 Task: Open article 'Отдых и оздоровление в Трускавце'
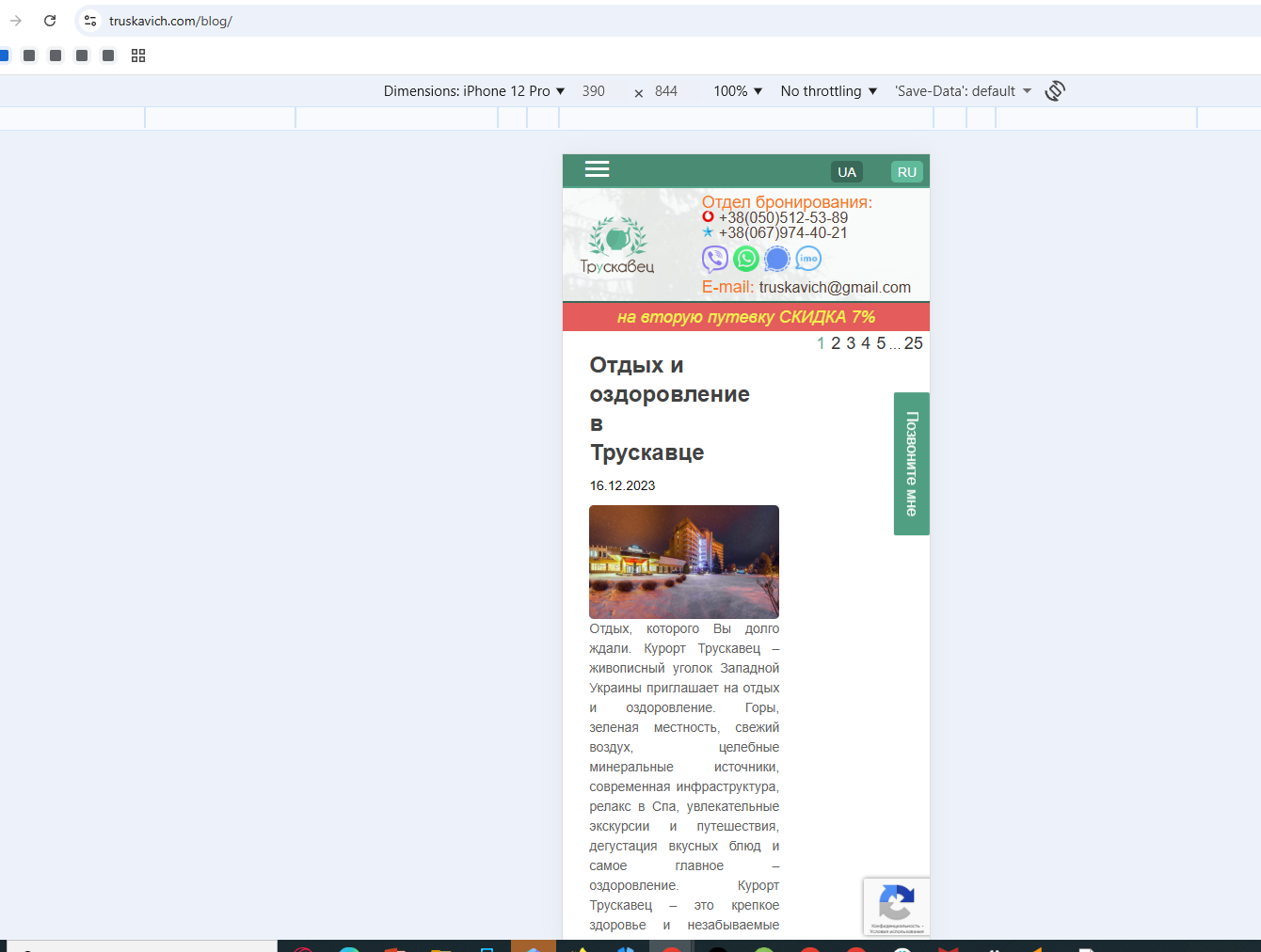click(x=670, y=408)
